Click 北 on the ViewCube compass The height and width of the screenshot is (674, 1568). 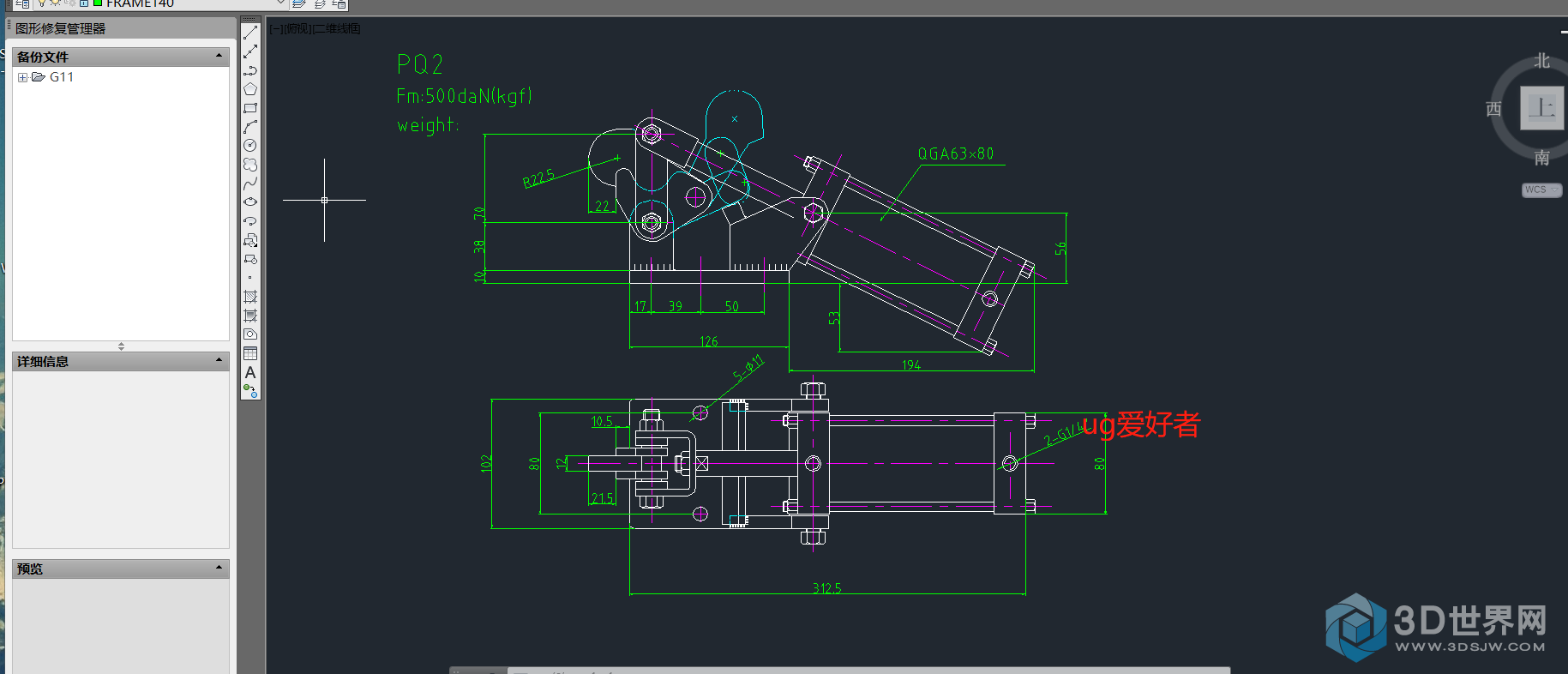pos(1541,61)
